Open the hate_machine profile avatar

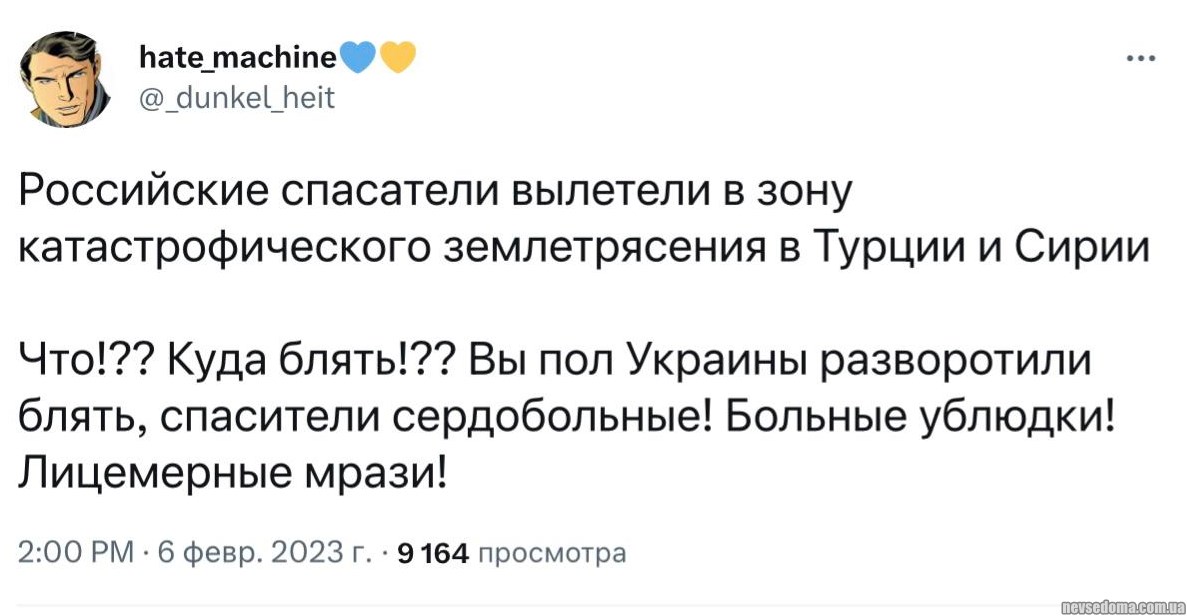[66, 80]
